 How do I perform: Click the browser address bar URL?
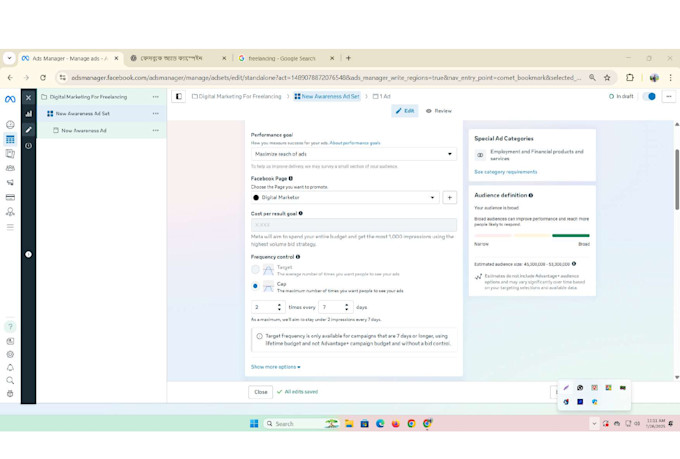click(x=325, y=78)
